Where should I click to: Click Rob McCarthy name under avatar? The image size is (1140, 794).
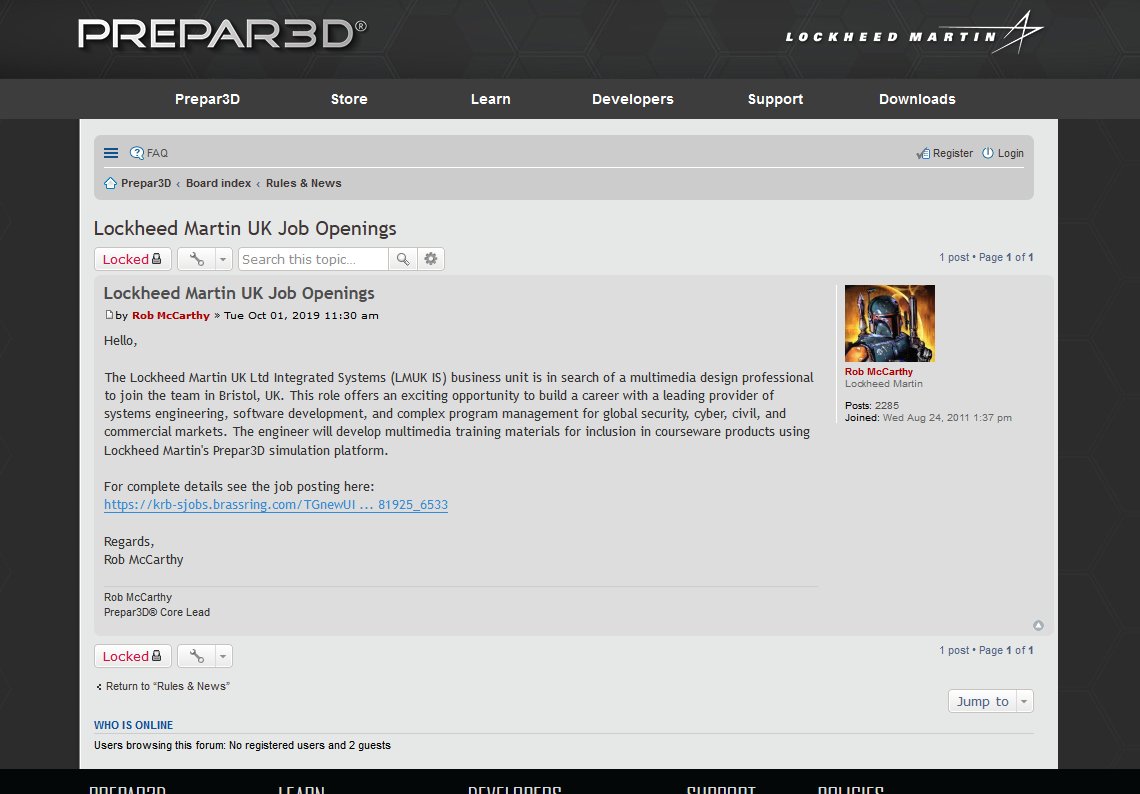[878, 372]
